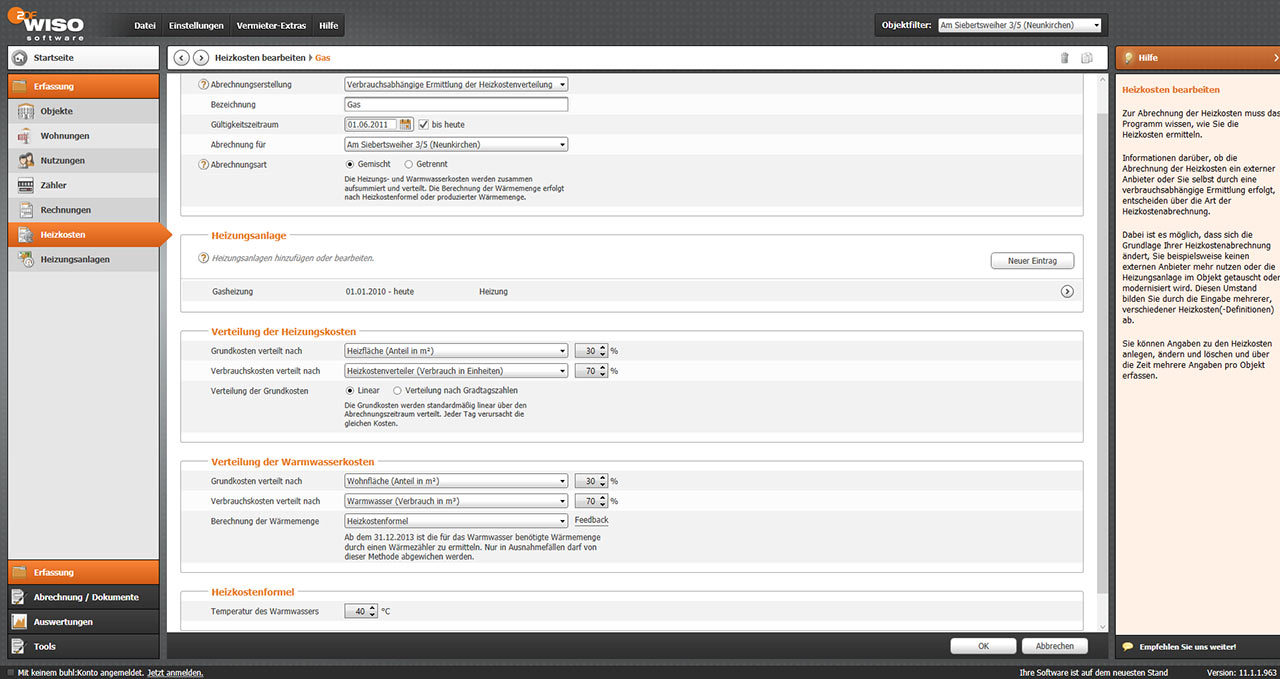Click the Abbrechen button
Viewport: 1280px width, 679px height.
point(1055,646)
